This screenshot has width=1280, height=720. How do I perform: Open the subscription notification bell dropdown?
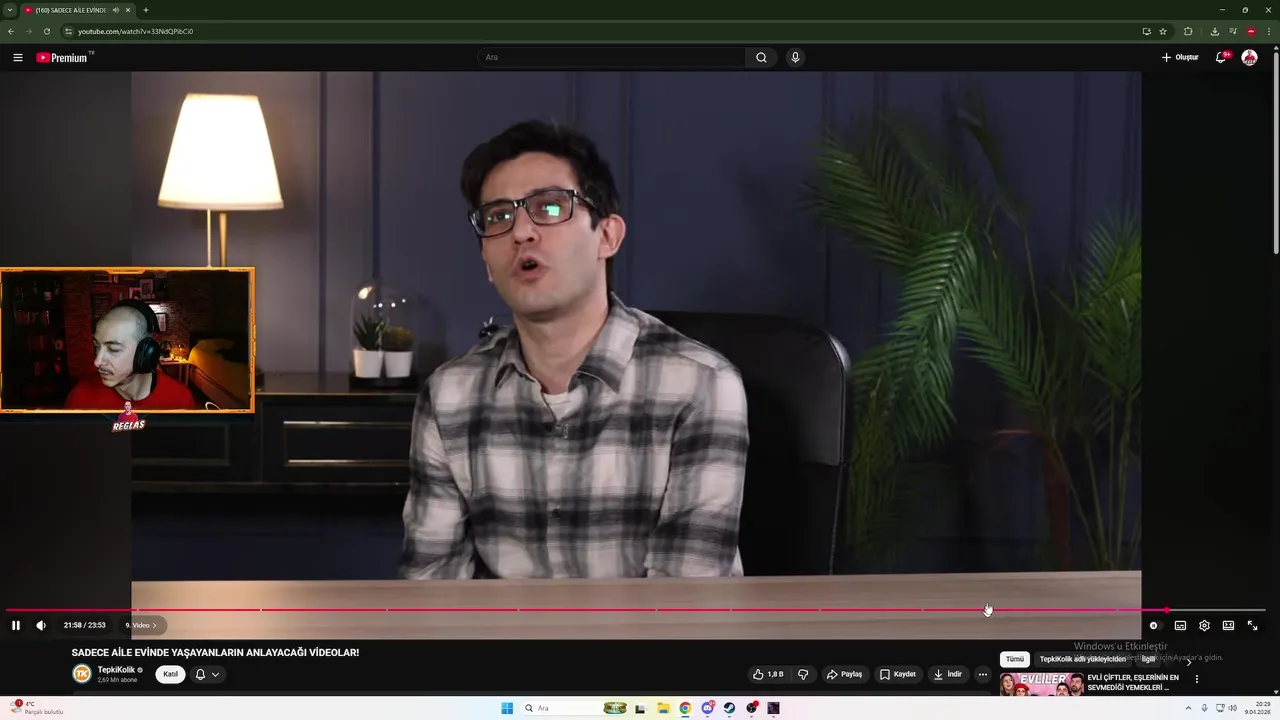207,674
